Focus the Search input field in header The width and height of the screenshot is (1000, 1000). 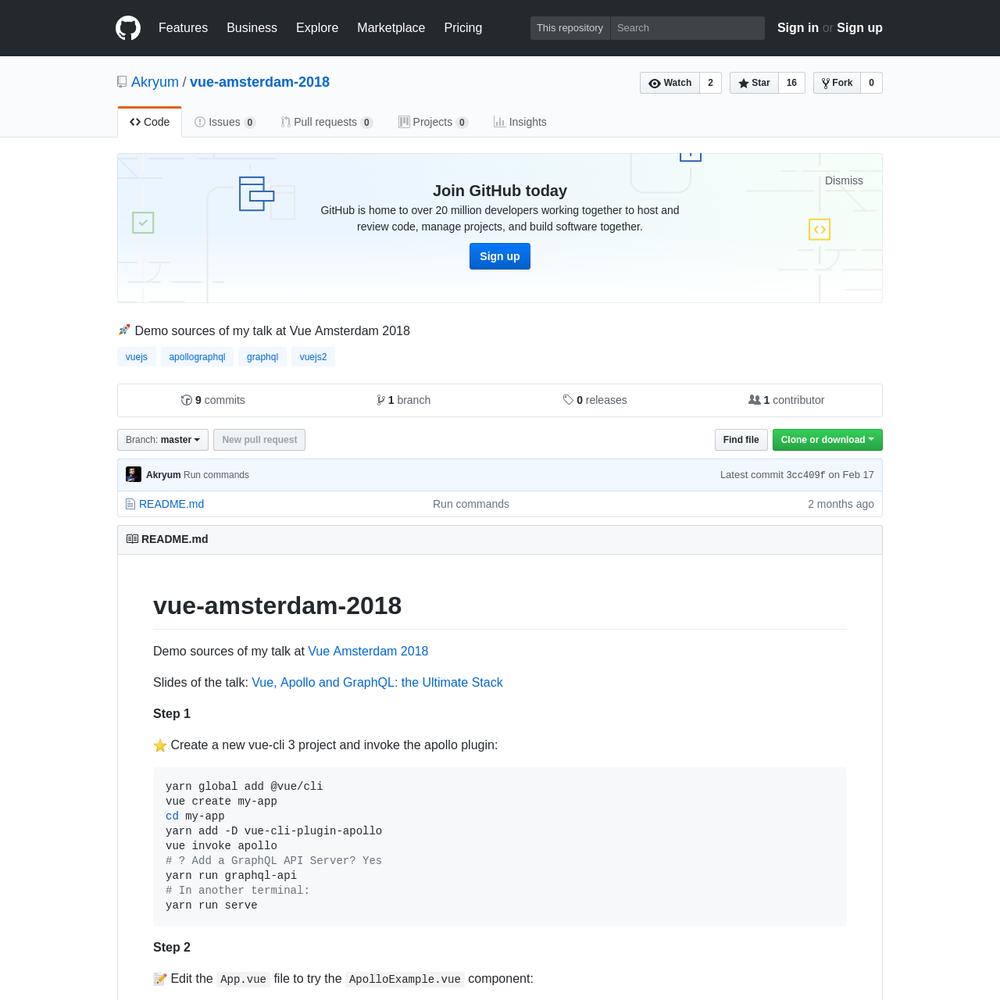pyautogui.click(x=688, y=28)
